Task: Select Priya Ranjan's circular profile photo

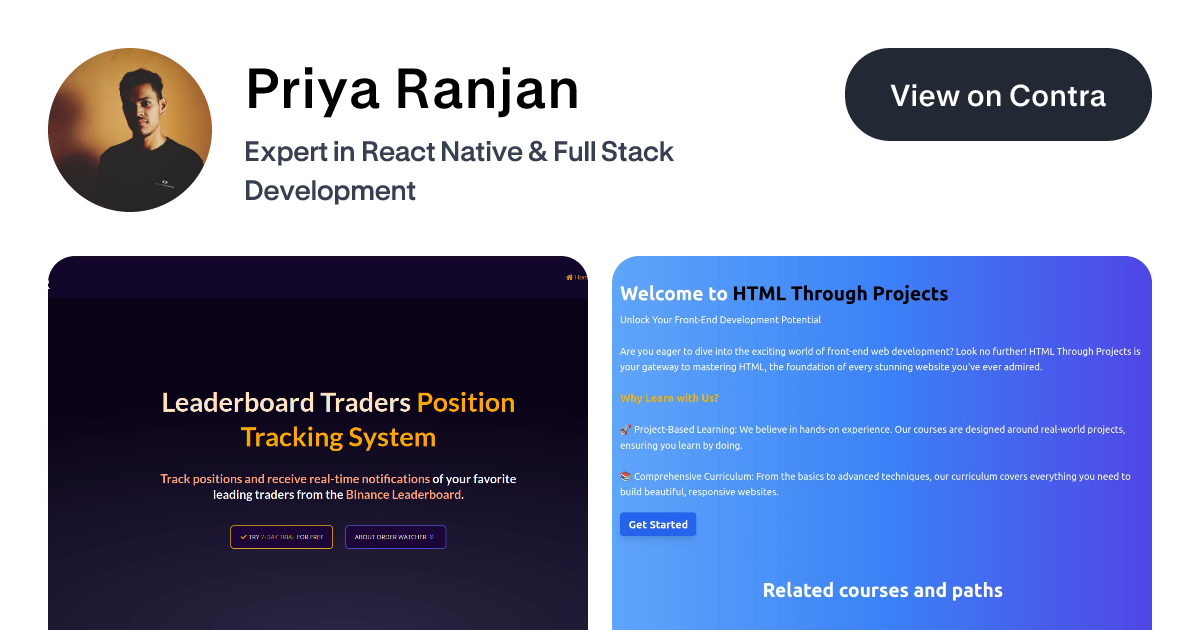Action: coord(130,129)
